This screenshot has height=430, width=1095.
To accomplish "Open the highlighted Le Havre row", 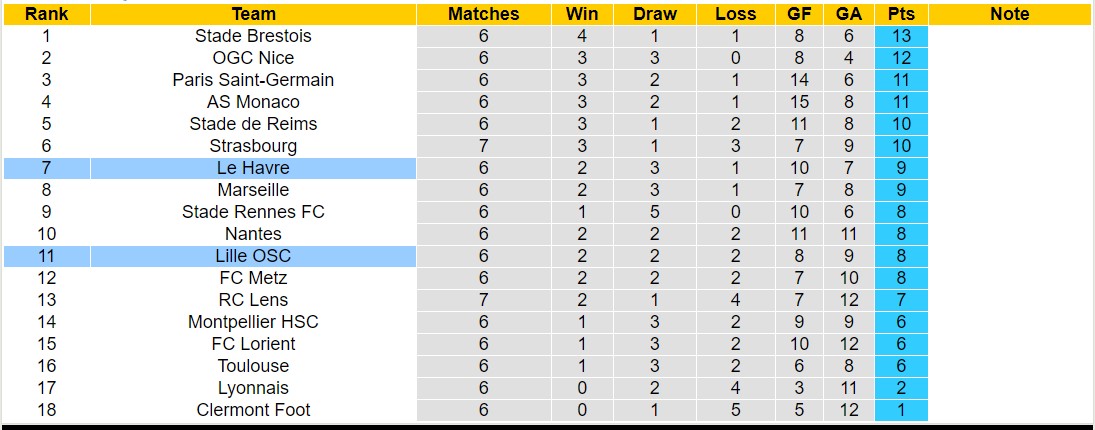I will point(253,168).
